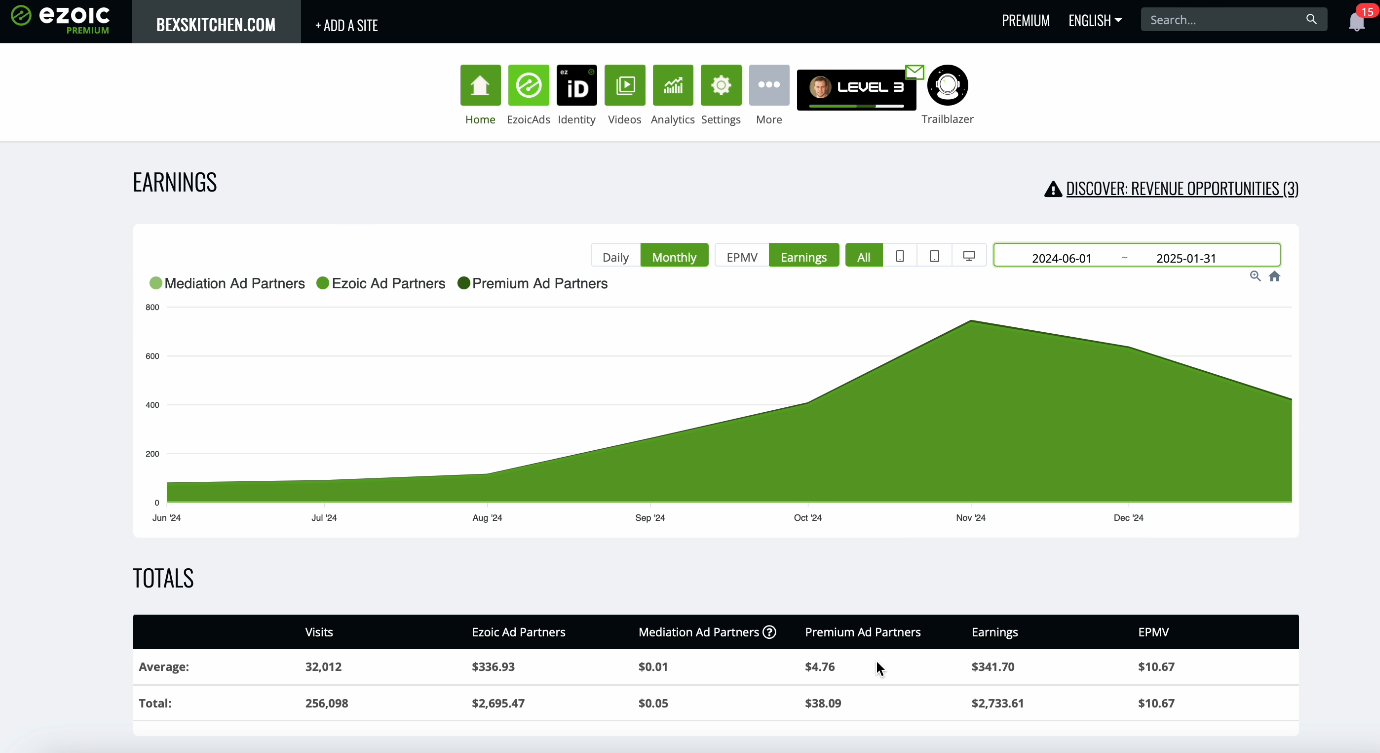This screenshot has height=753, width=1380.
Task: Click the chart zoom magnifier icon
Action: pos(1255,277)
